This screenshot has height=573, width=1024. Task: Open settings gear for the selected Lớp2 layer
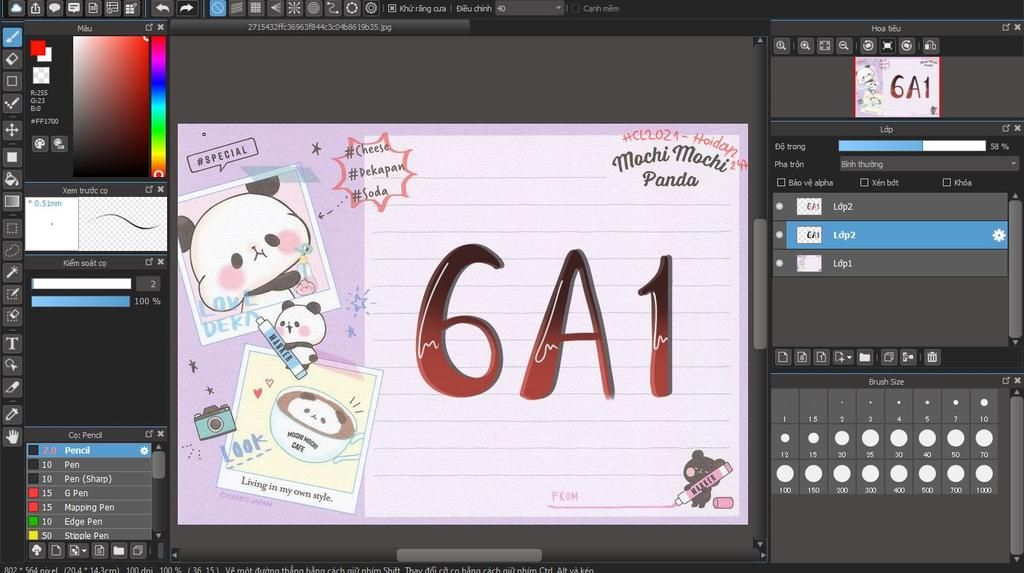coord(999,235)
